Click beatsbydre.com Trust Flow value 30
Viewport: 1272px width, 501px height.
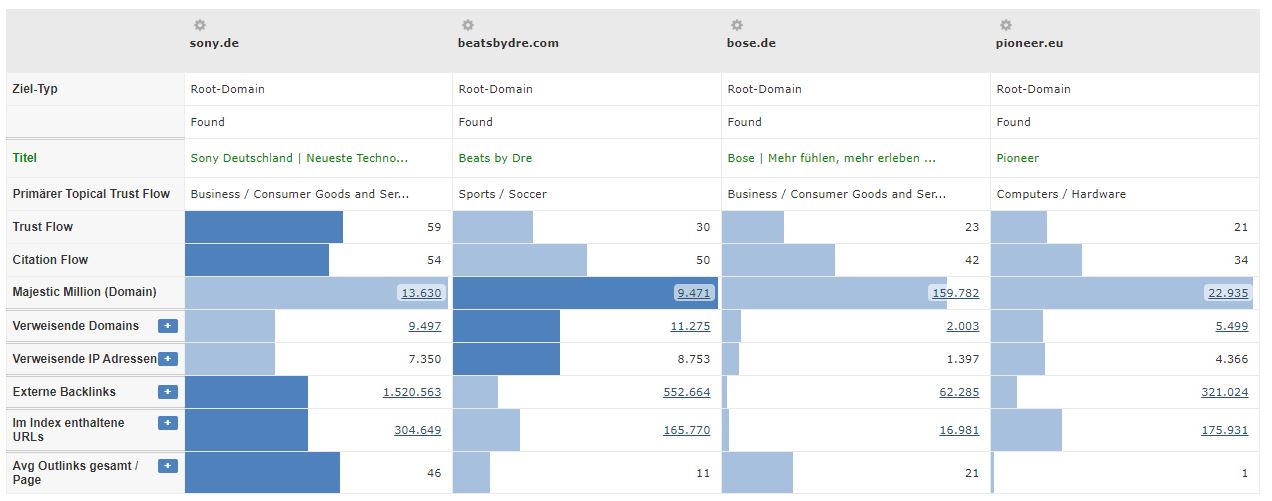coord(703,227)
